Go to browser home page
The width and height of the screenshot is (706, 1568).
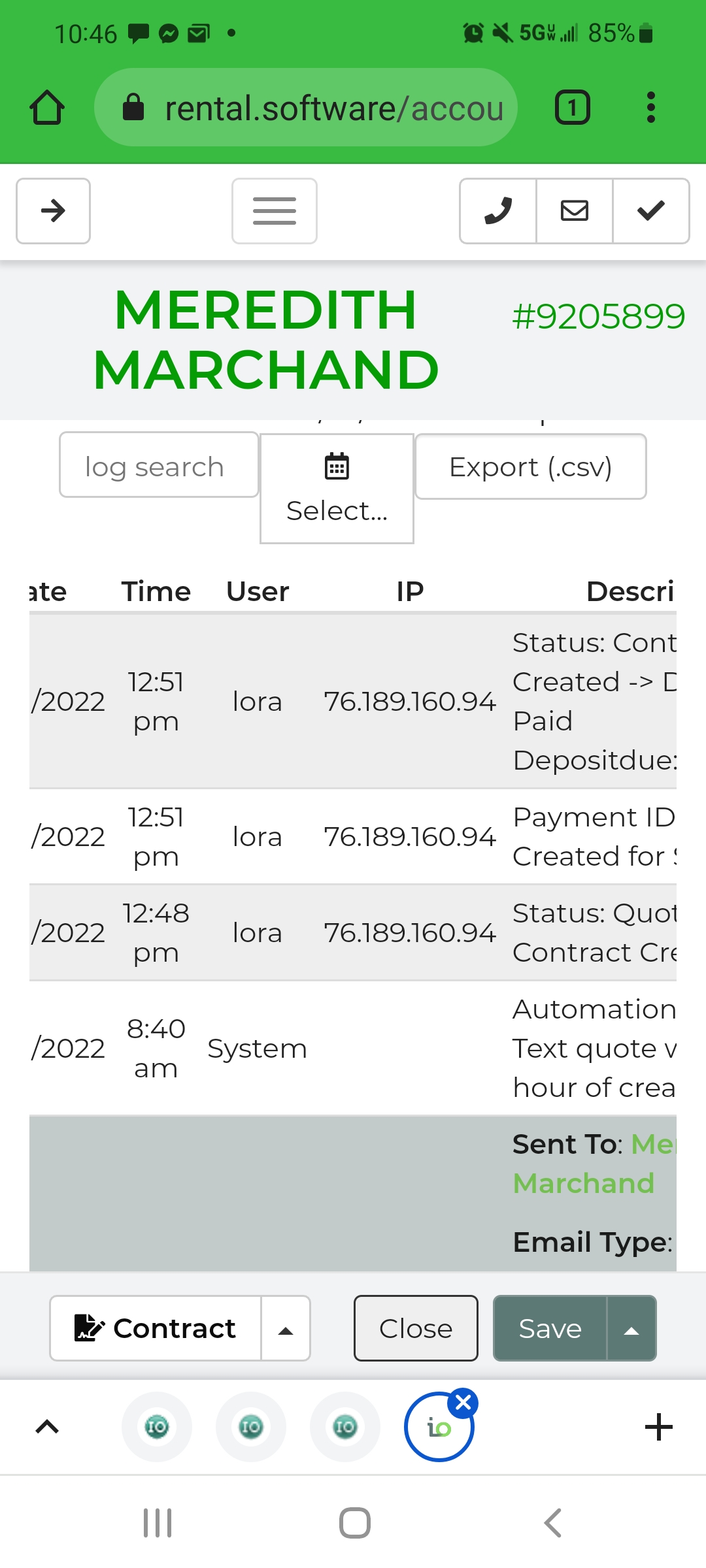pos(47,108)
